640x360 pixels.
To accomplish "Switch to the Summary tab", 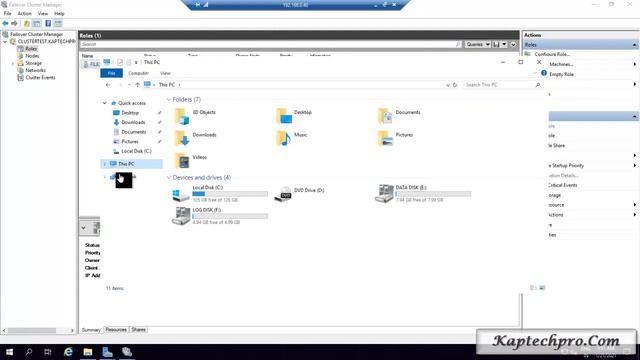I will 91,330.
